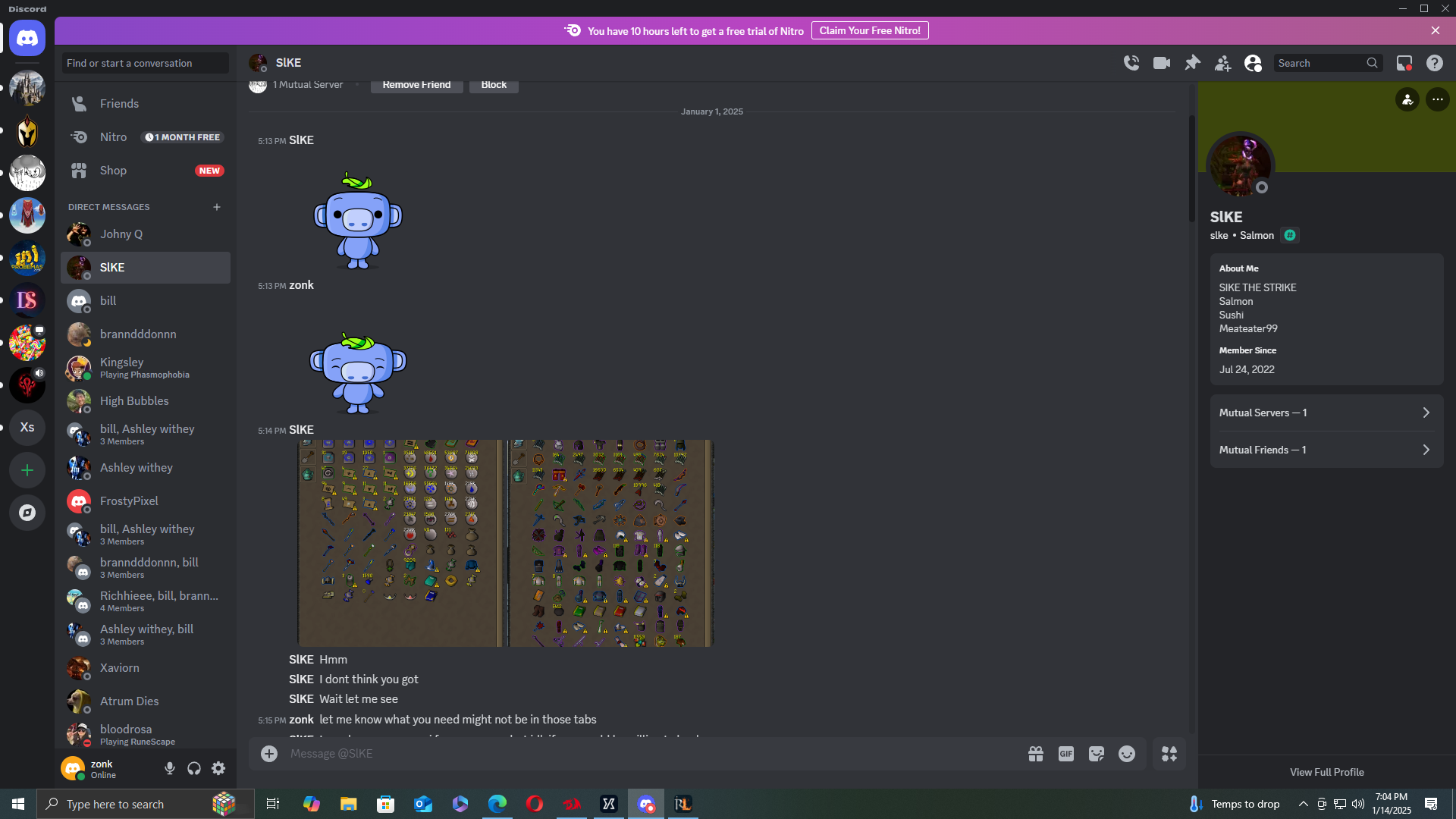1456x819 pixels.
Task: Open the attachment plus button
Action: (x=269, y=754)
